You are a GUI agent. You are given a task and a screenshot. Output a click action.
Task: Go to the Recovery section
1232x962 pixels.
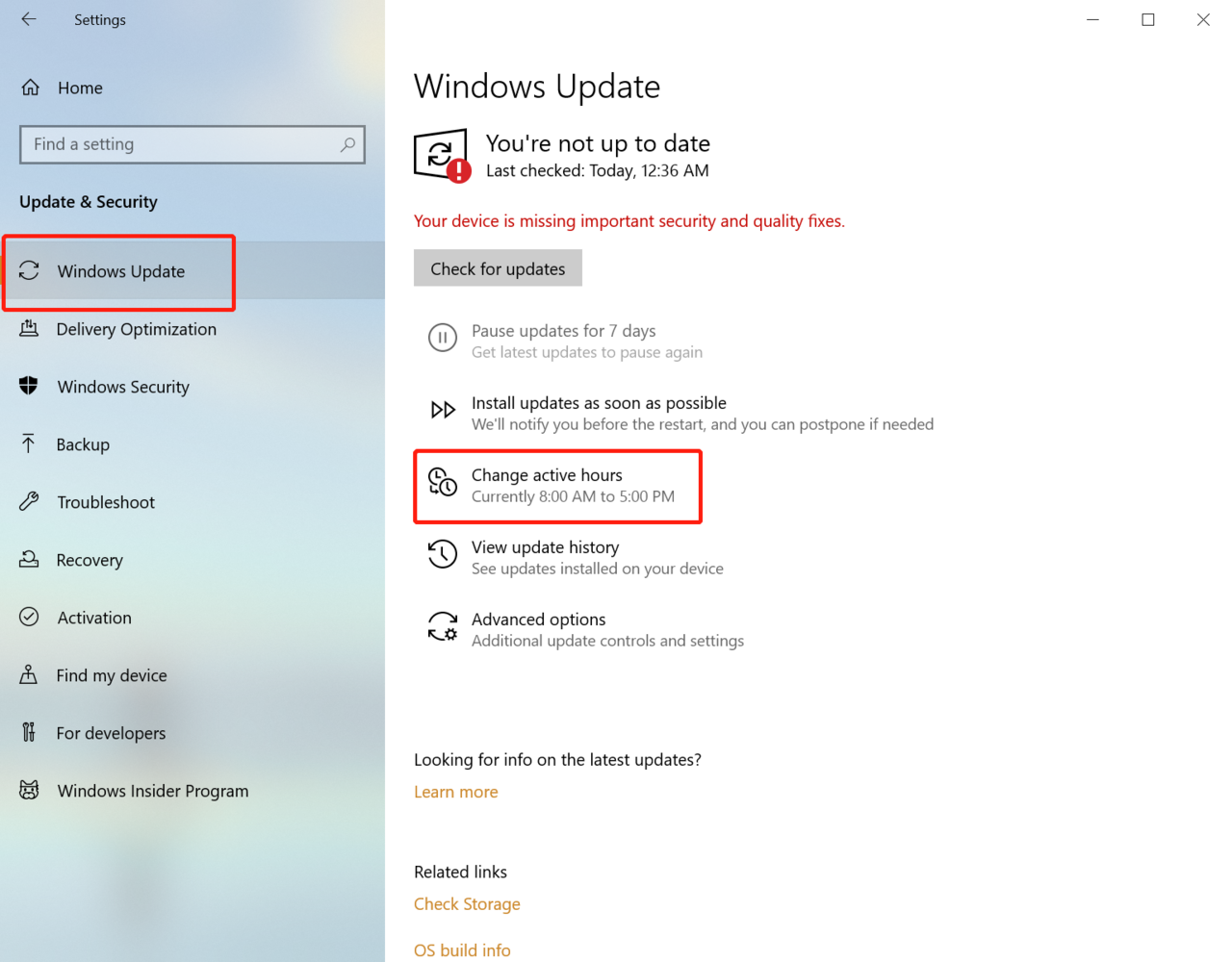(90, 560)
